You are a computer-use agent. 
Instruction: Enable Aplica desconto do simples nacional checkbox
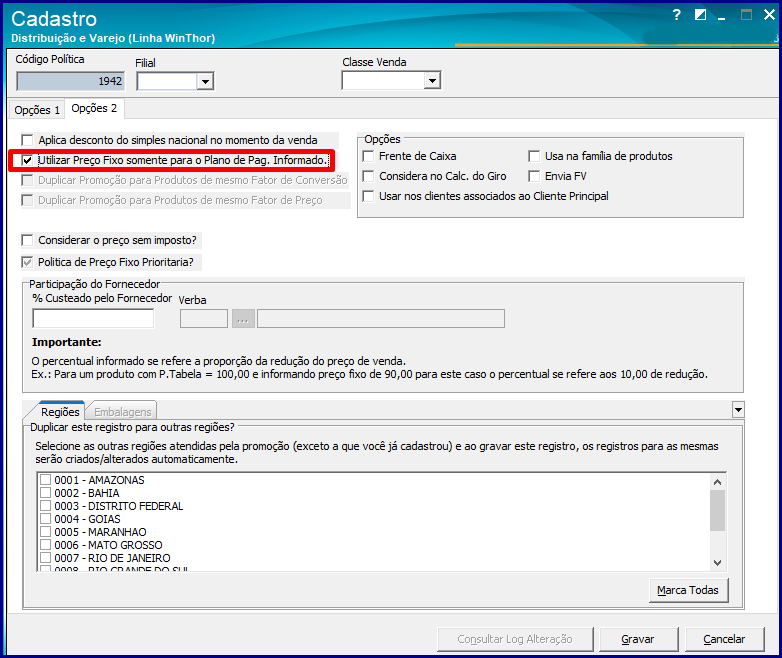(27, 140)
